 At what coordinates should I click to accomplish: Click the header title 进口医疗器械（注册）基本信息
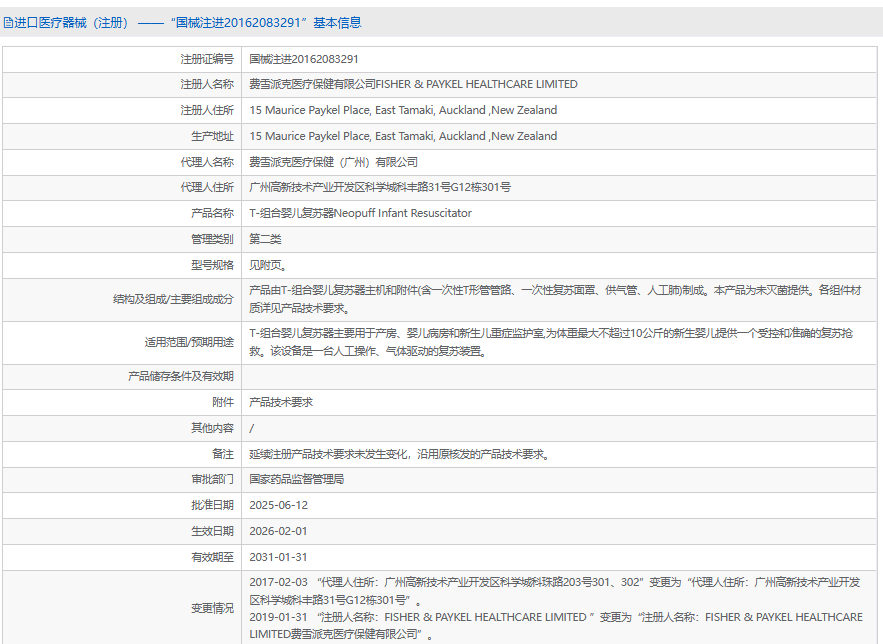[188, 23]
